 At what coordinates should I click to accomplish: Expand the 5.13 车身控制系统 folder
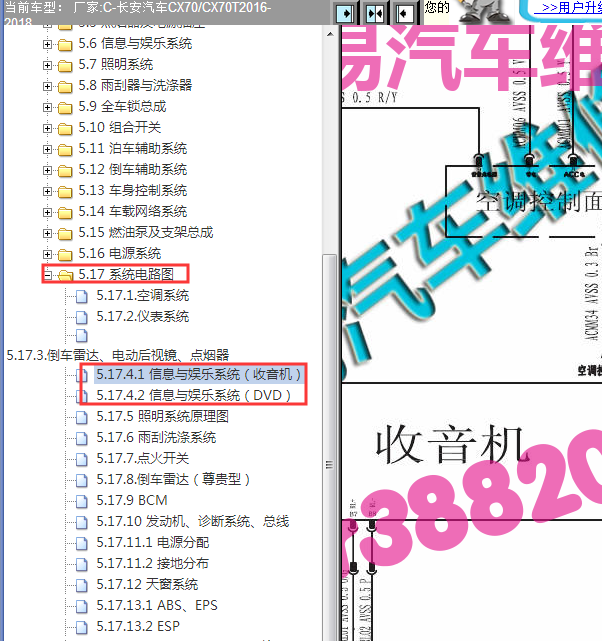click(x=47, y=191)
